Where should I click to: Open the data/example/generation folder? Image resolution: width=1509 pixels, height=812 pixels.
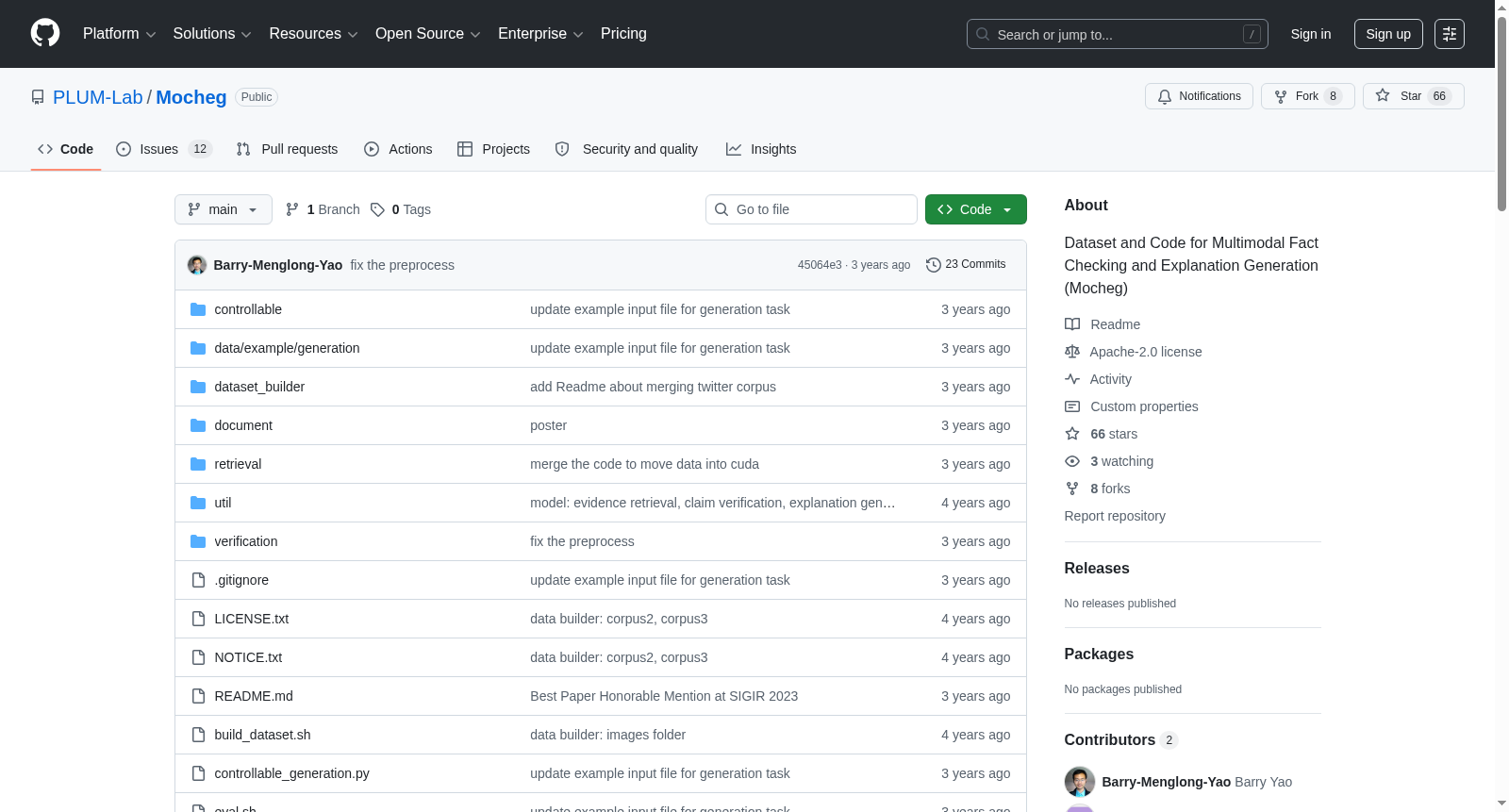[x=287, y=348]
